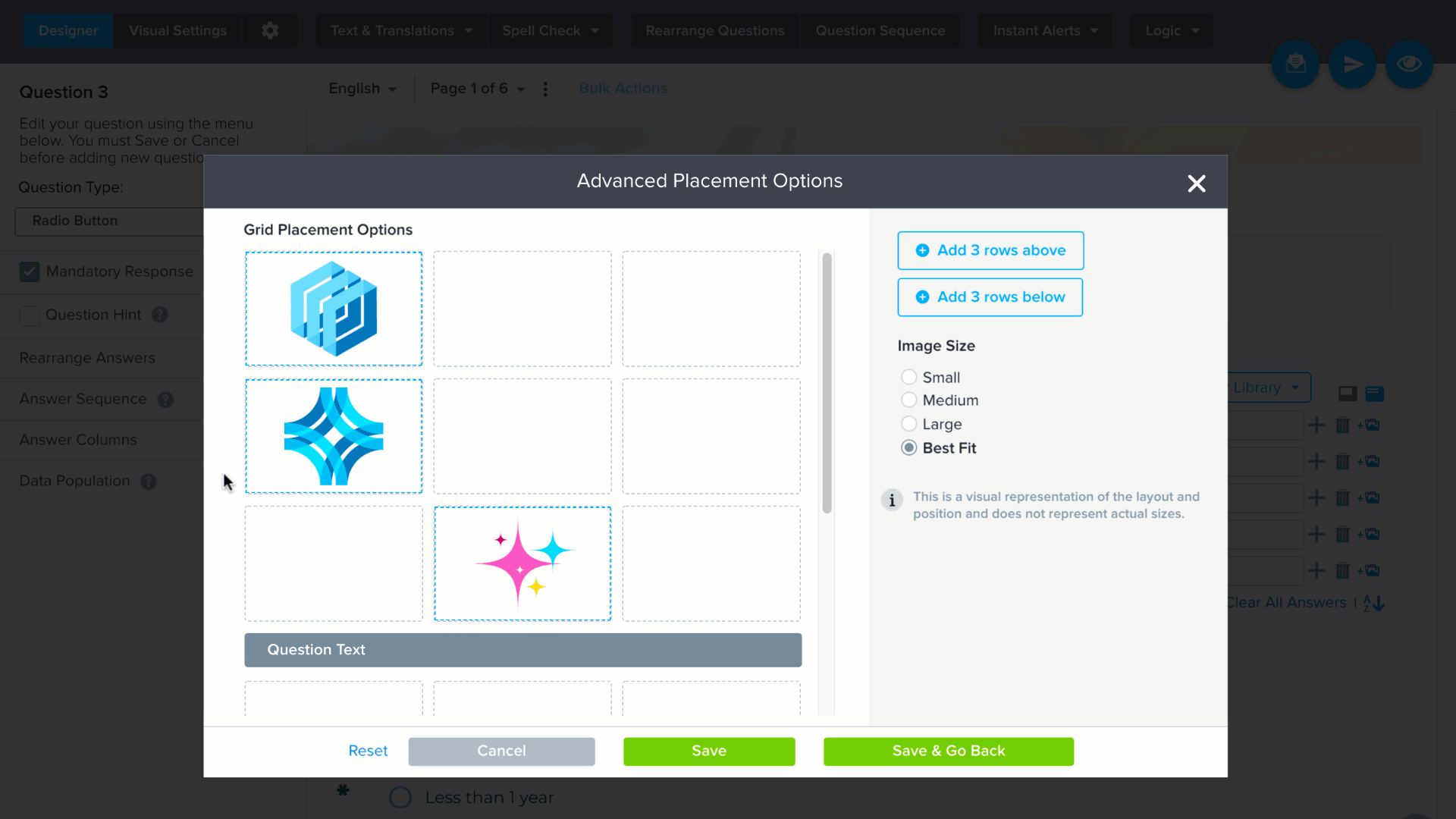Toggle the Mandatory Response checkbox
Screen dimensions: 1456x819
[x=30, y=271]
